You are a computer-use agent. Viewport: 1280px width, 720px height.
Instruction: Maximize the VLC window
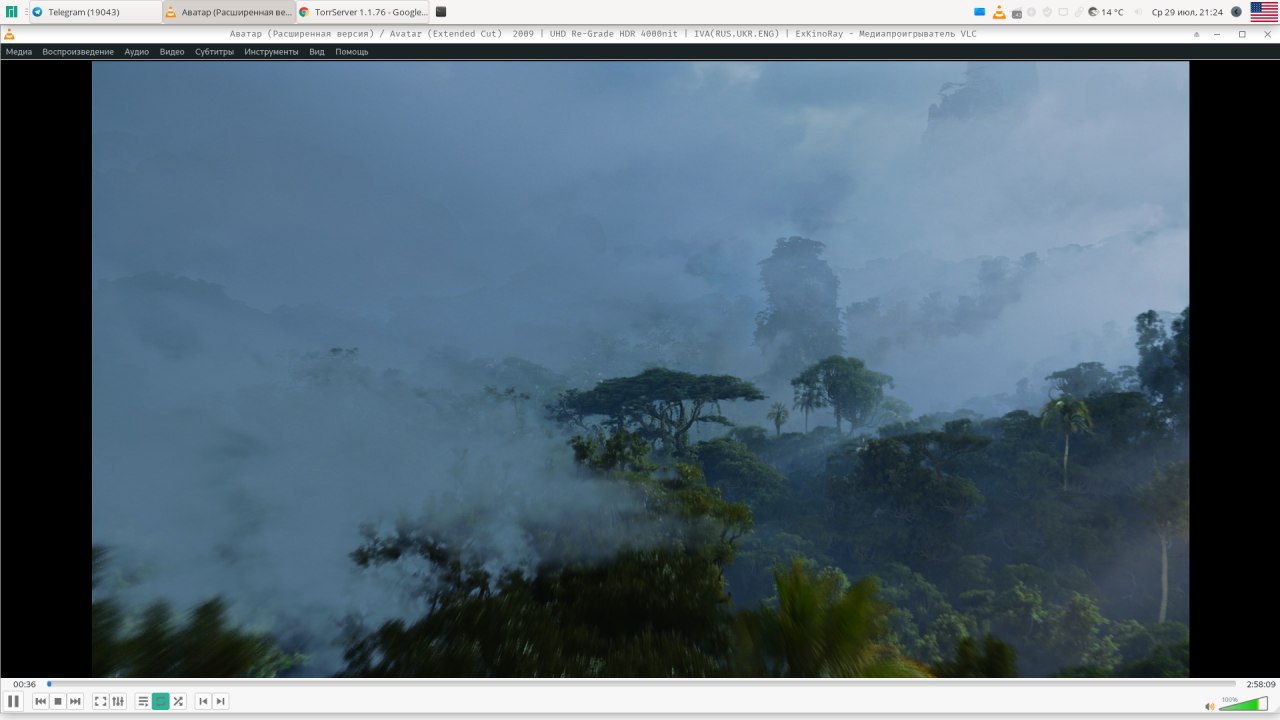pyautogui.click(x=1242, y=34)
